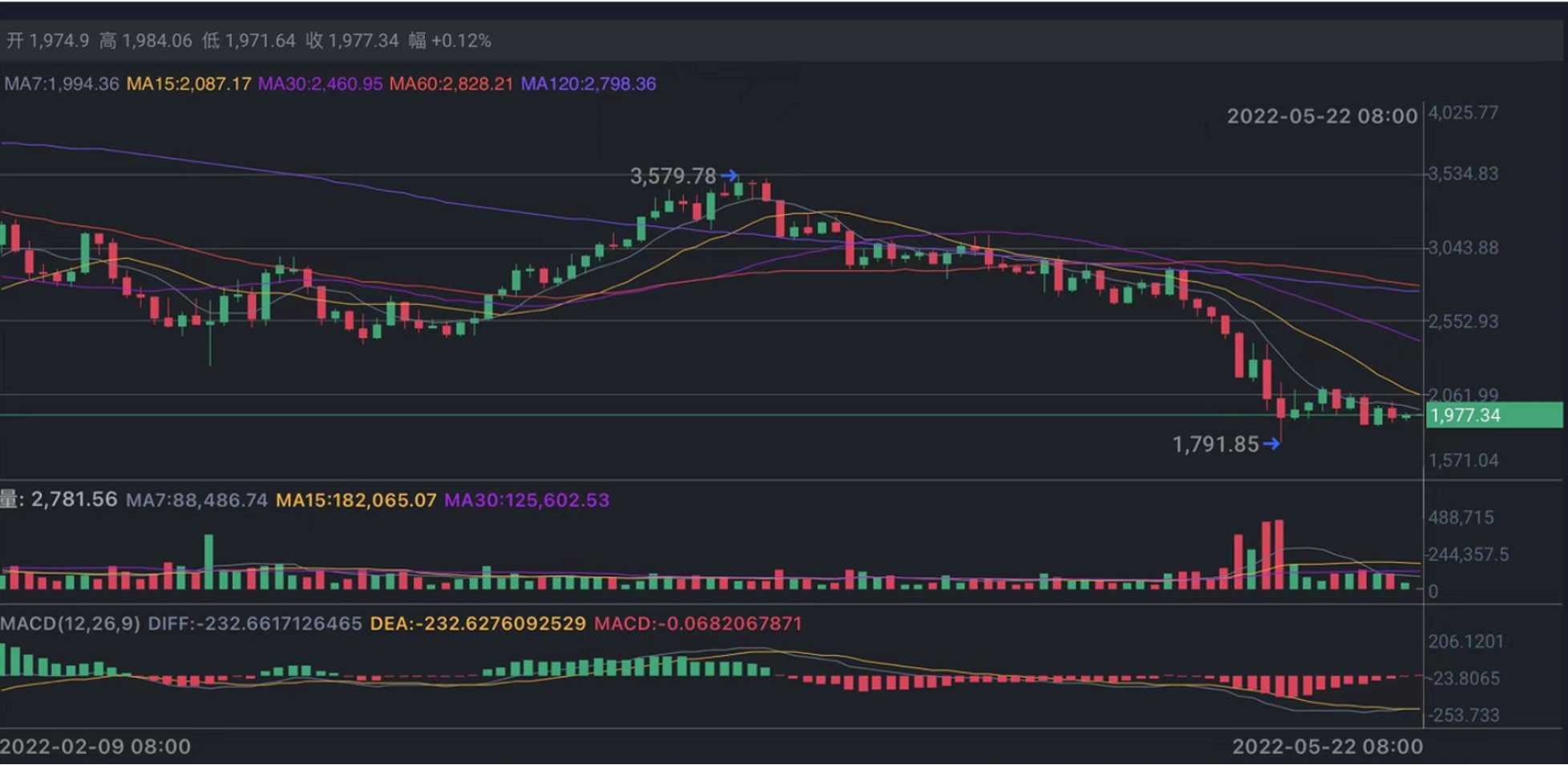Click the -253.733 MACD axis label
Screen dimensions: 1568x765
pyautogui.click(x=1465, y=715)
